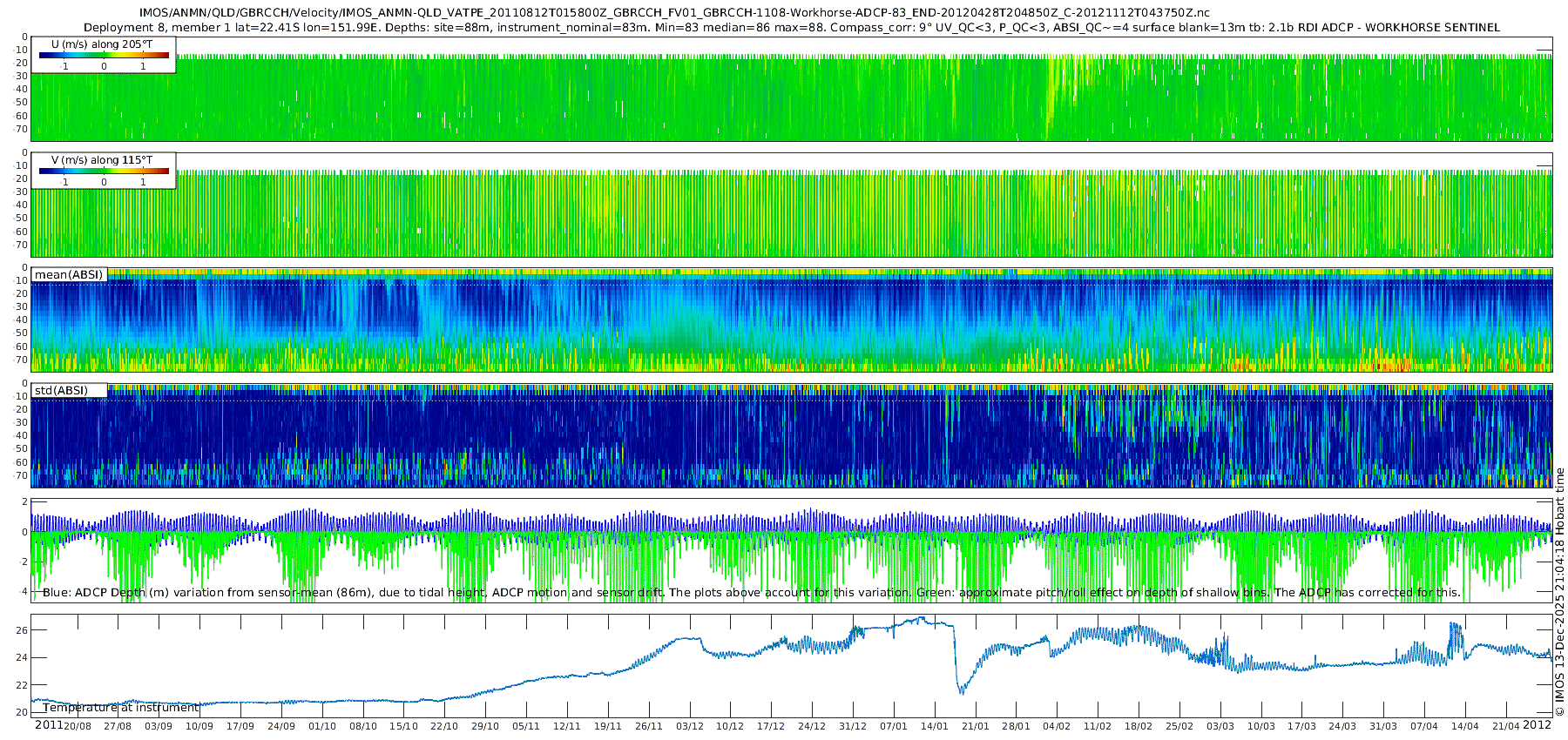The image size is (1568, 740).
Task: Click the 31/12 date tick label
Action: pyautogui.click(x=852, y=726)
